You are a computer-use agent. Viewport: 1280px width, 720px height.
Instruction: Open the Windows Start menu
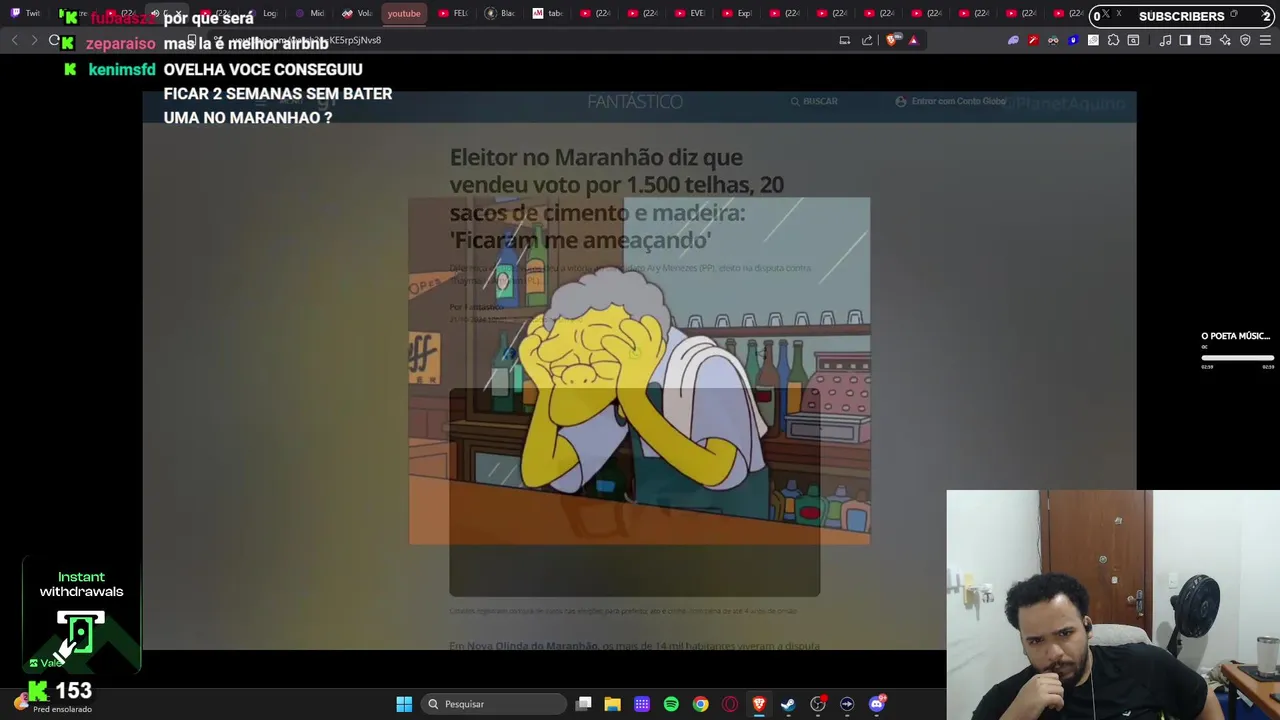coord(404,704)
